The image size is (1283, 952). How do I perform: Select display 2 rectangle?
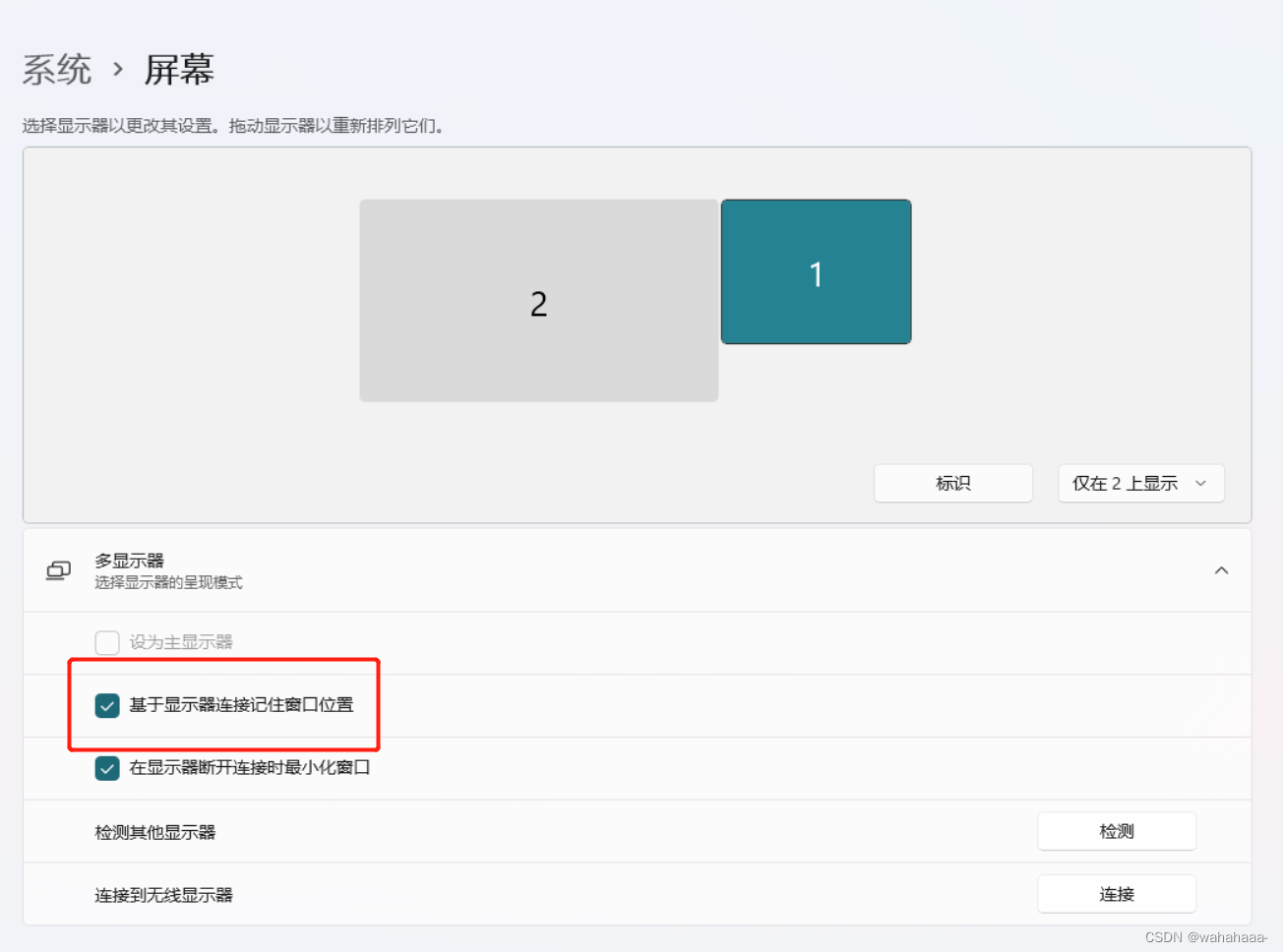[x=539, y=301]
